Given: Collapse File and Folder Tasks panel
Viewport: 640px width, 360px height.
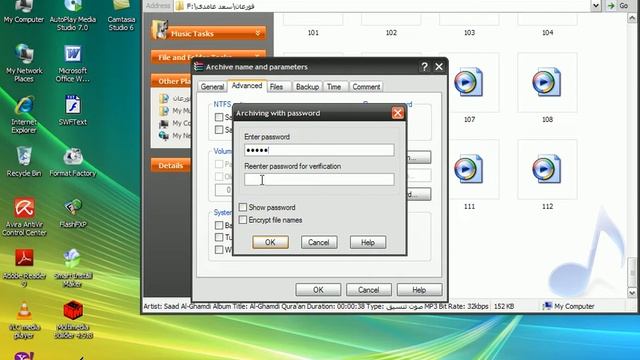Looking at the screenshot, I should 258,56.
